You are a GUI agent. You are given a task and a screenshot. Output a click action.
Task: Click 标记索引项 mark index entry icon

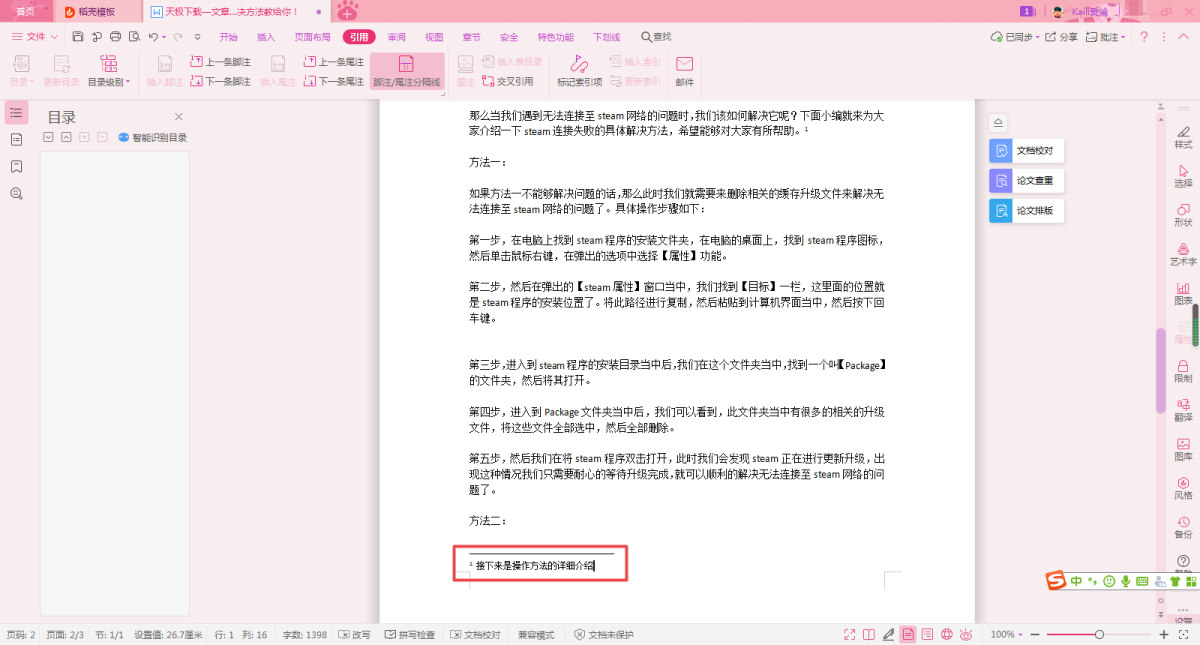tap(579, 72)
